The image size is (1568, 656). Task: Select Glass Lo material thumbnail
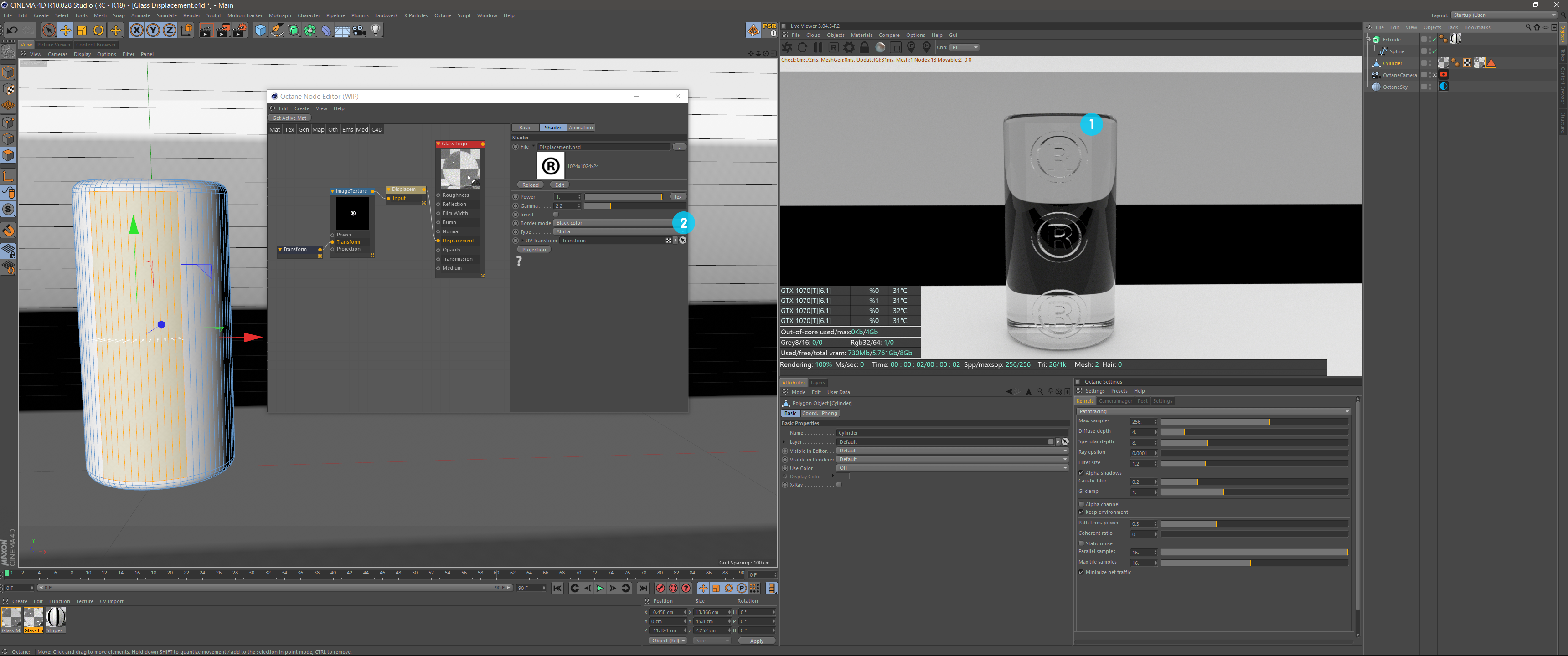tap(33, 620)
